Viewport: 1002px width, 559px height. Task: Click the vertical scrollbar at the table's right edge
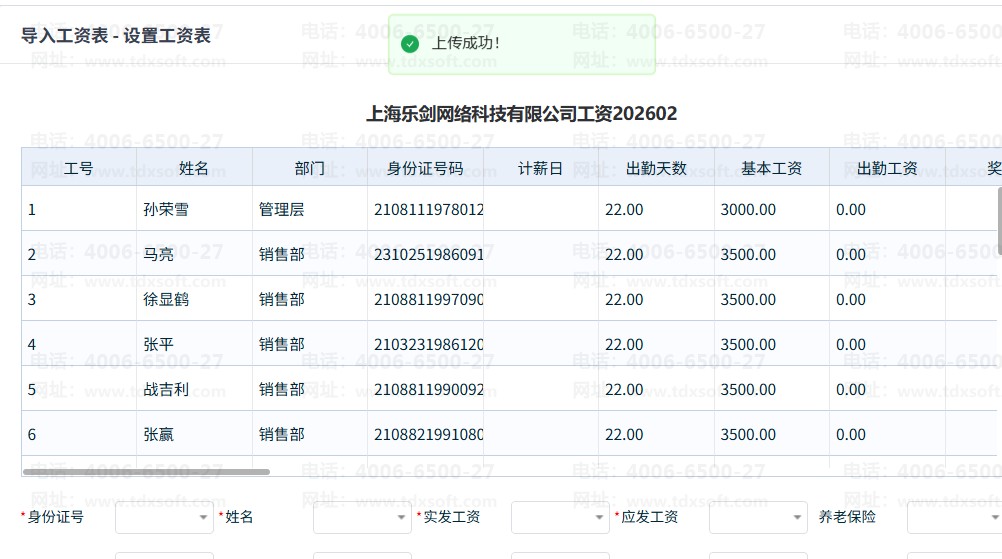click(x=998, y=220)
